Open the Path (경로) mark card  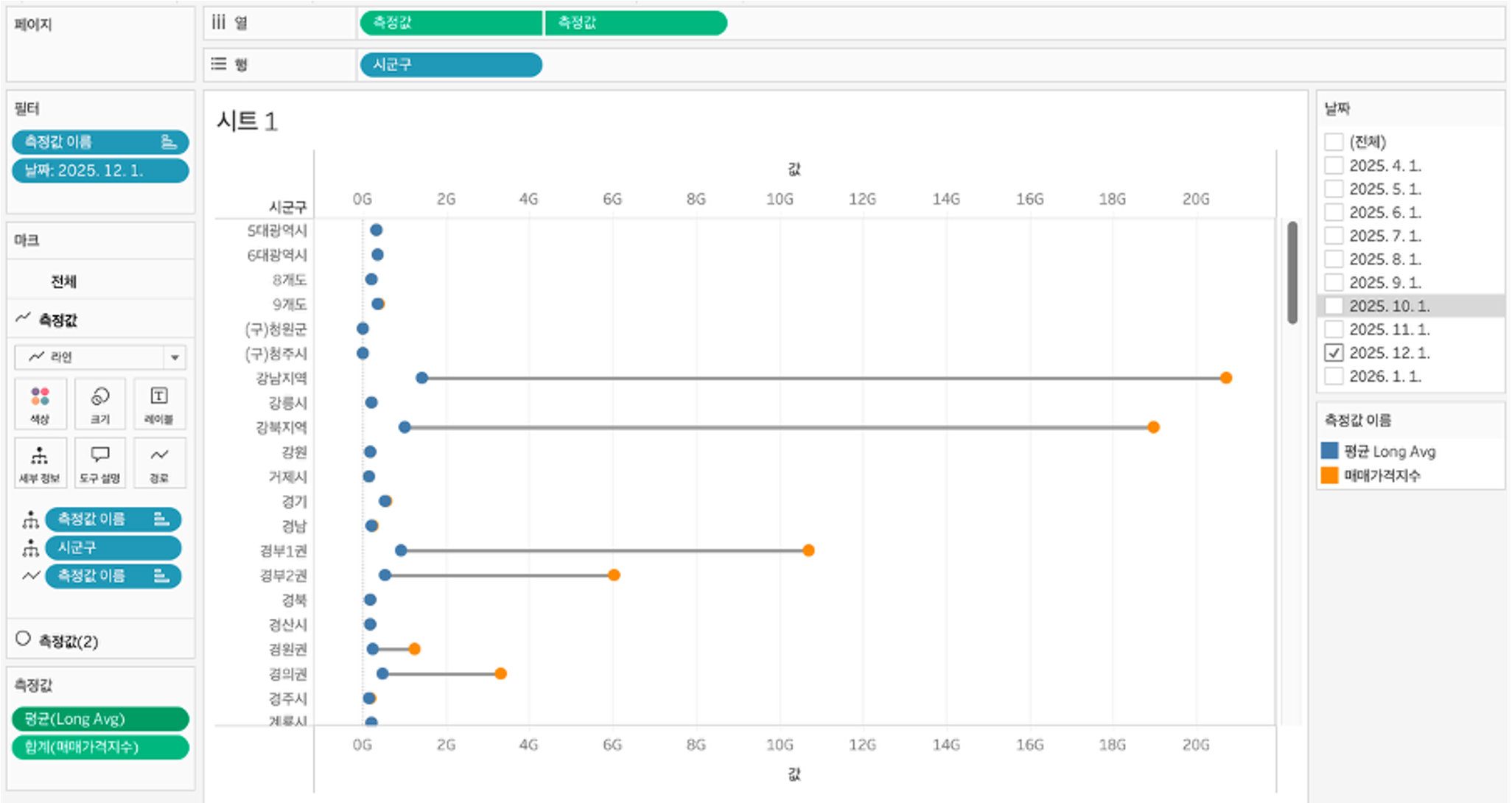[x=159, y=463]
